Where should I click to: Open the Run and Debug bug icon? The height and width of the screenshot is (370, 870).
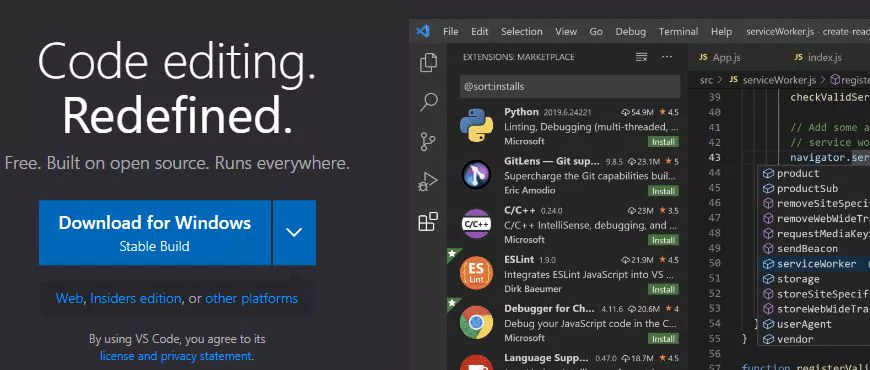(428, 182)
